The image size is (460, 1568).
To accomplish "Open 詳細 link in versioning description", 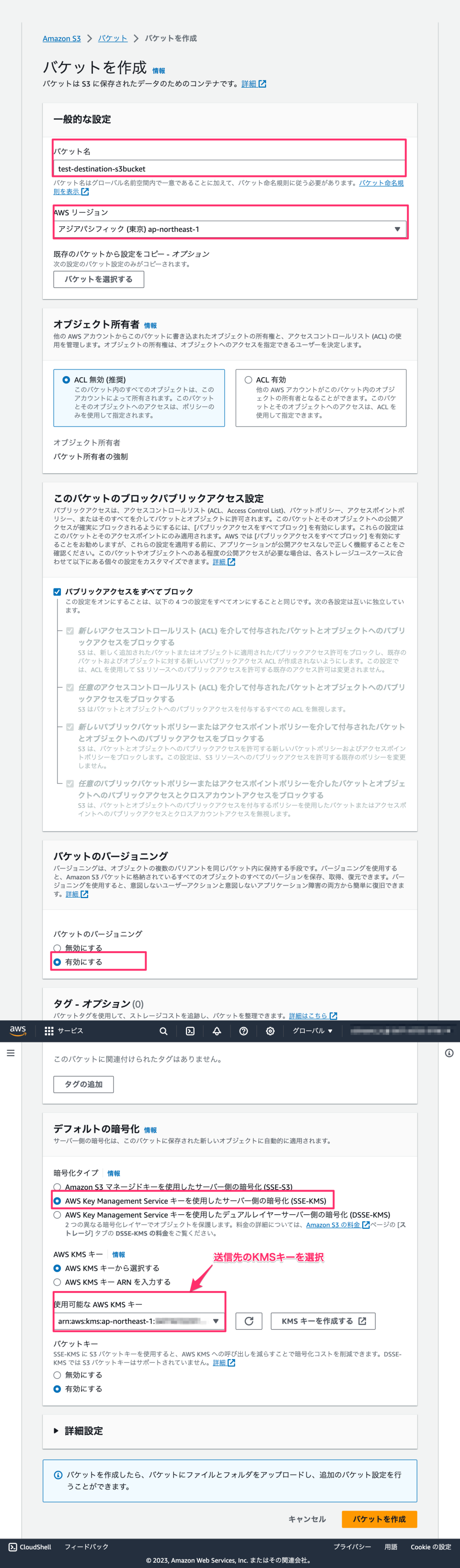I will [77, 894].
